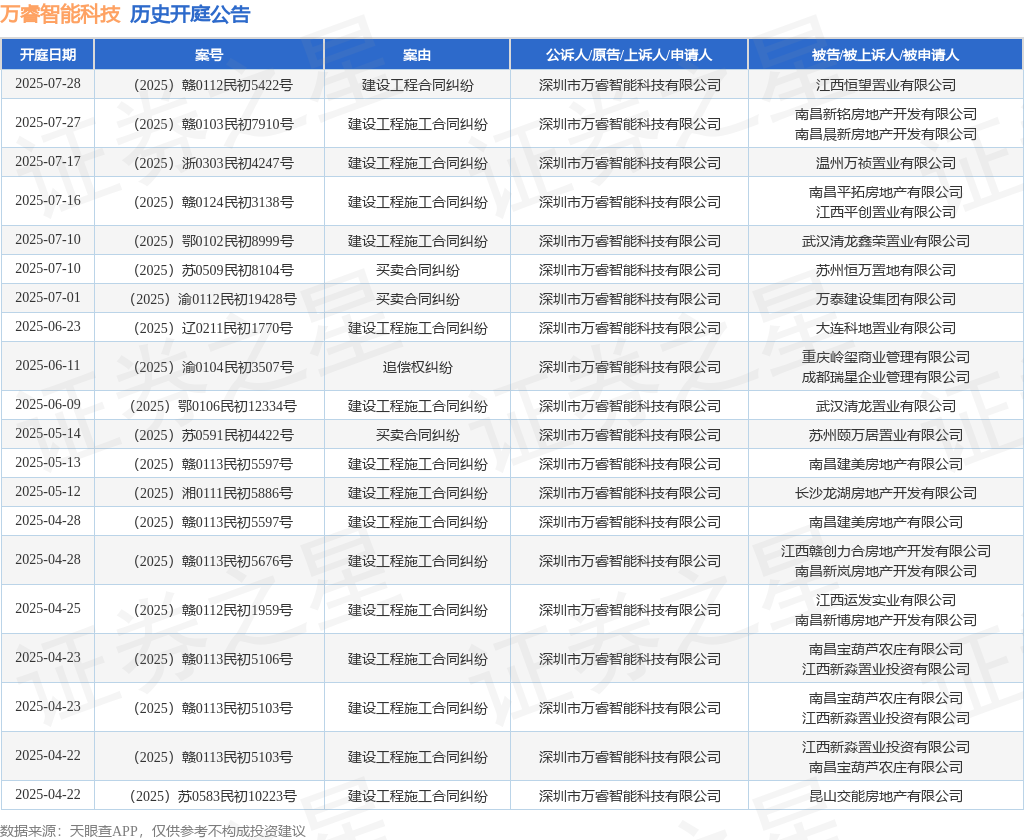Viewport: 1024px width, 840px height.
Task: Click case number 赣0113民初5676号
Action: point(213,561)
